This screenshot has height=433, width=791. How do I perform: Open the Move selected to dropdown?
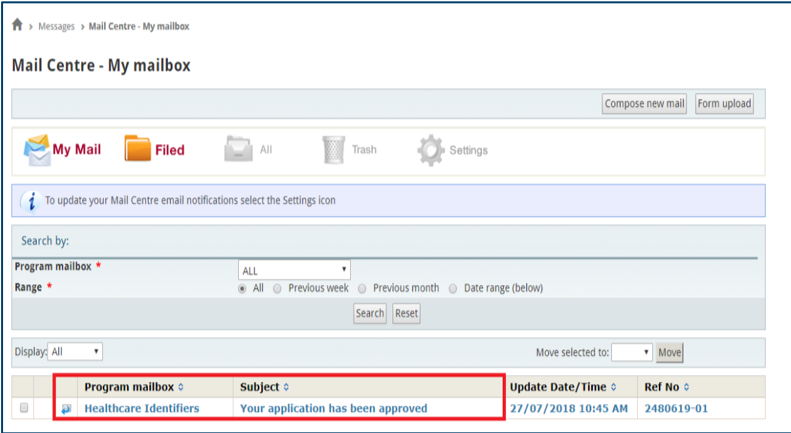632,352
